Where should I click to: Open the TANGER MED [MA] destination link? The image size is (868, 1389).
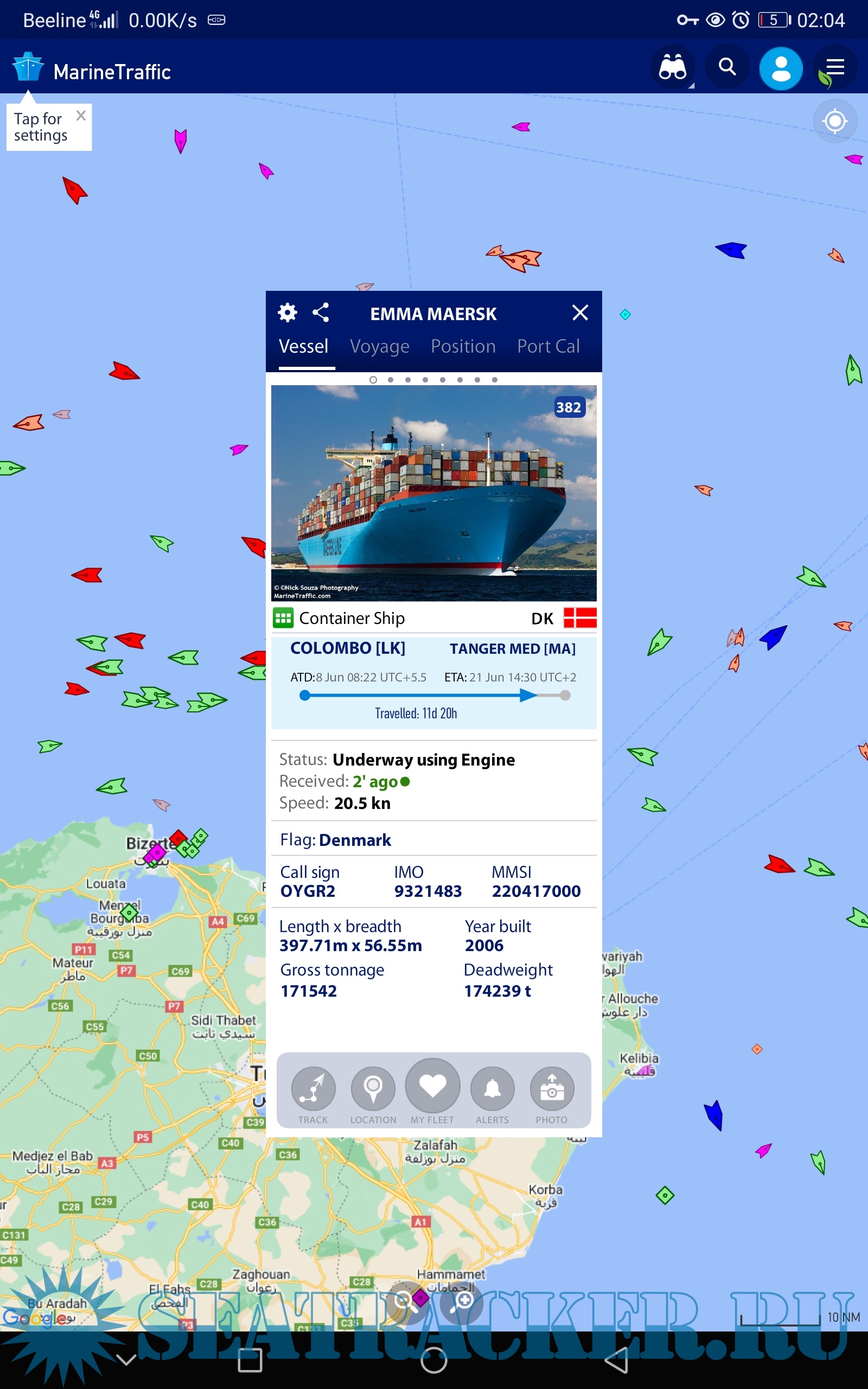click(512, 648)
